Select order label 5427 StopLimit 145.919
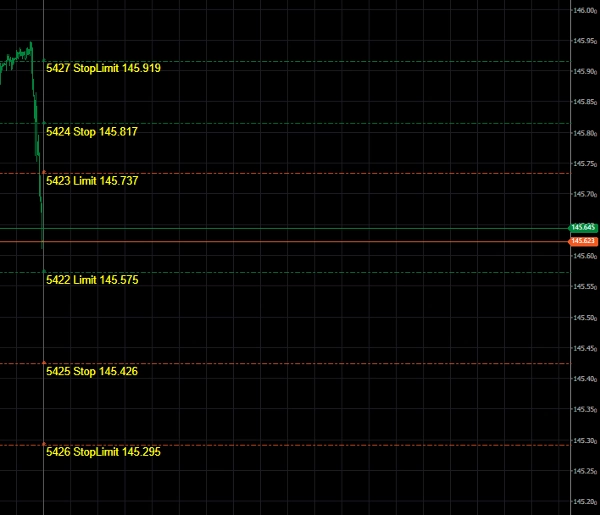Screen dimensions: 600x515 coord(103,68)
